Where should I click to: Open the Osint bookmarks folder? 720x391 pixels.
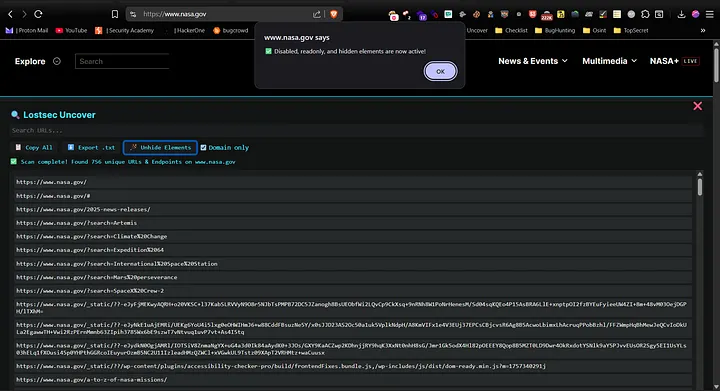tap(594, 30)
